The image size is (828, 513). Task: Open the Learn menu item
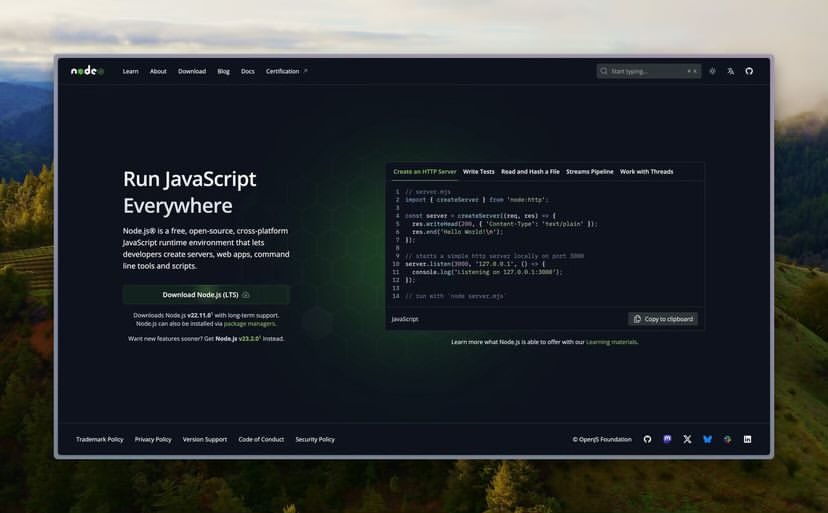(x=130, y=71)
